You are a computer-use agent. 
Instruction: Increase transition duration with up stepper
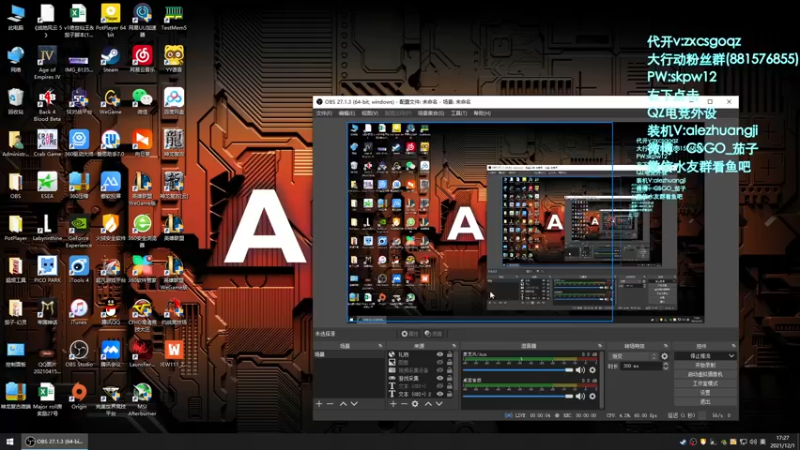(x=665, y=364)
